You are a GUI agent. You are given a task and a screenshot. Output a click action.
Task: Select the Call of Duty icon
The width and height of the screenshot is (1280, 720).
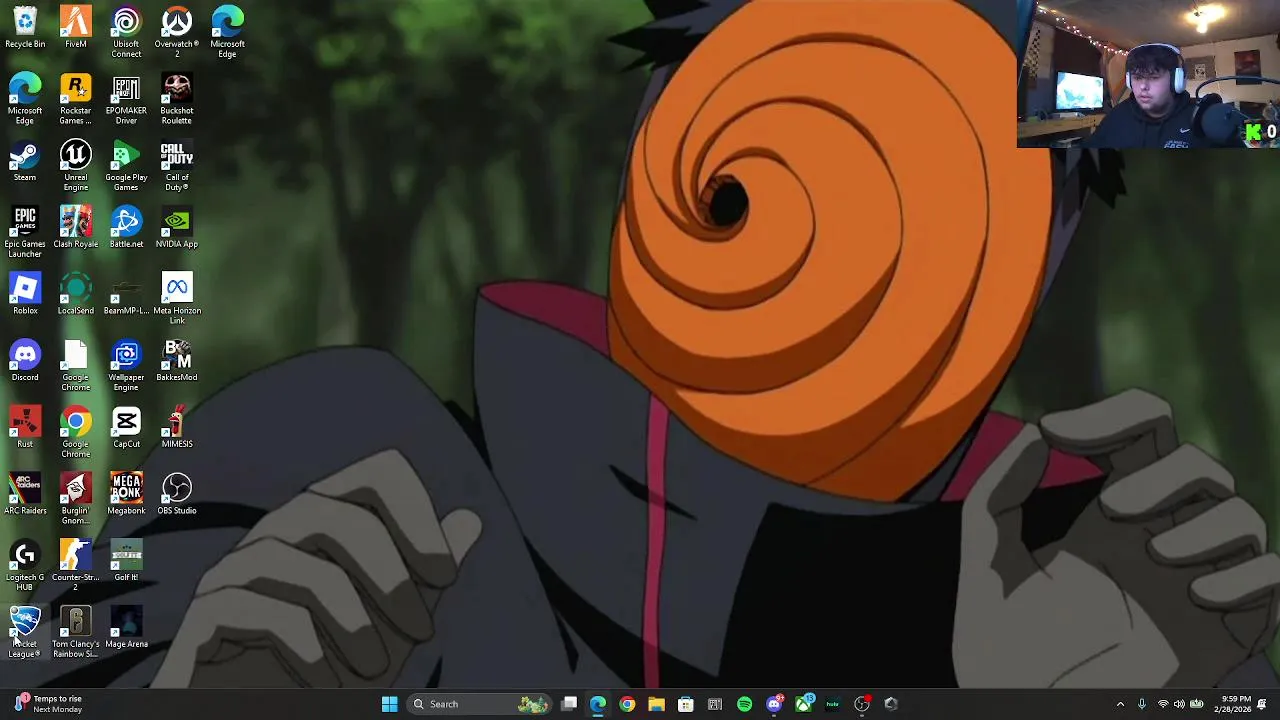click(177, 166)
